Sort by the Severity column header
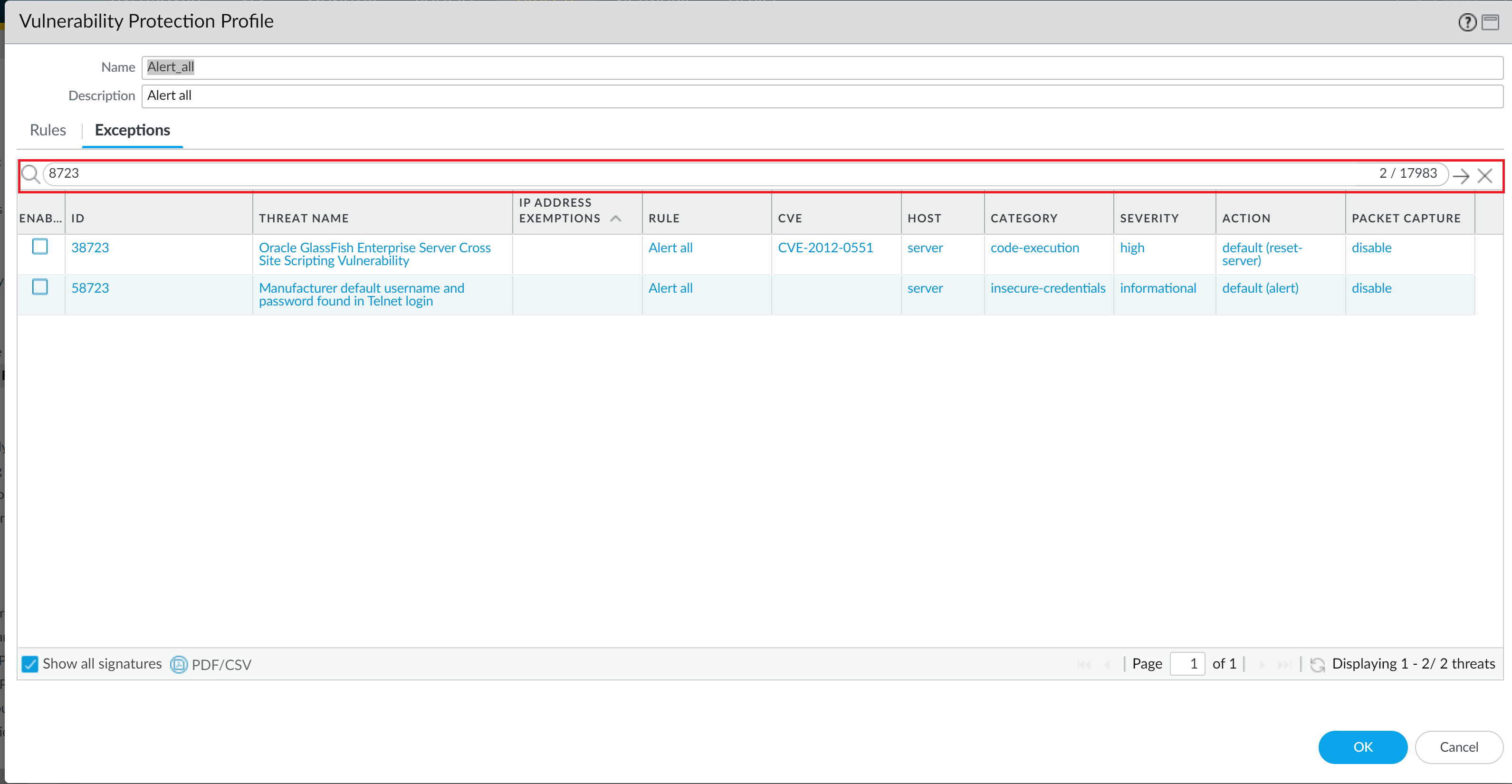The width and height of the screenshot is (1512, 784). 1148,218
